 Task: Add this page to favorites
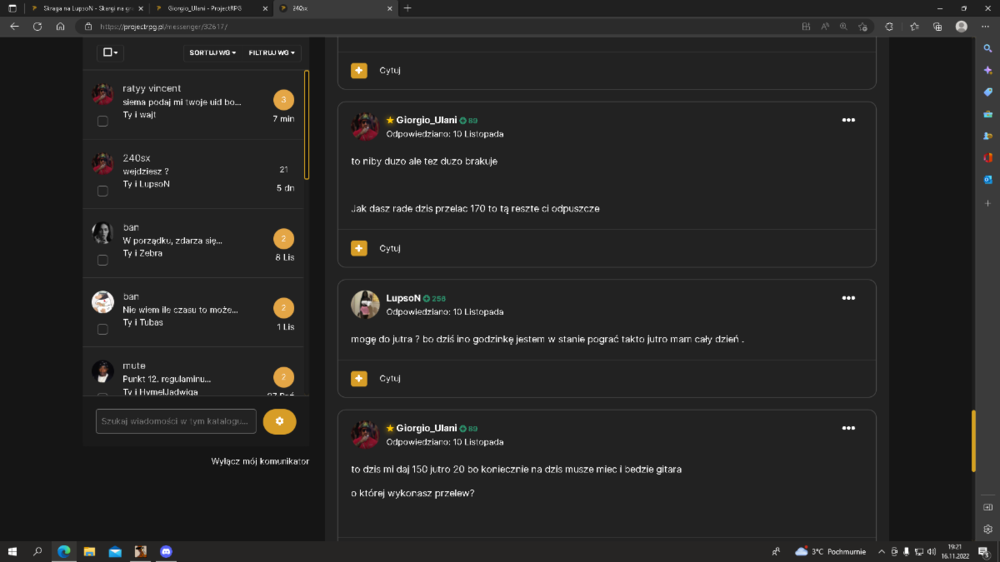click(x=863, y=27)
